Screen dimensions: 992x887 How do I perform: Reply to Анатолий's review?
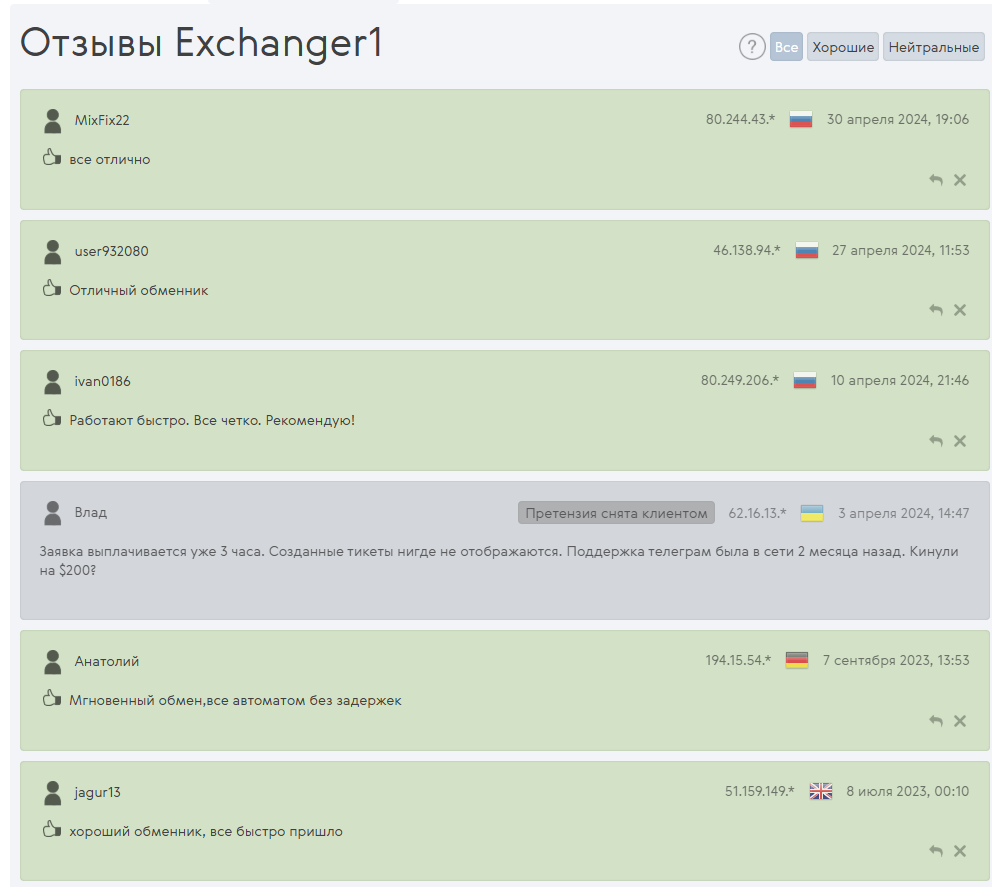[x=936, y=721]
